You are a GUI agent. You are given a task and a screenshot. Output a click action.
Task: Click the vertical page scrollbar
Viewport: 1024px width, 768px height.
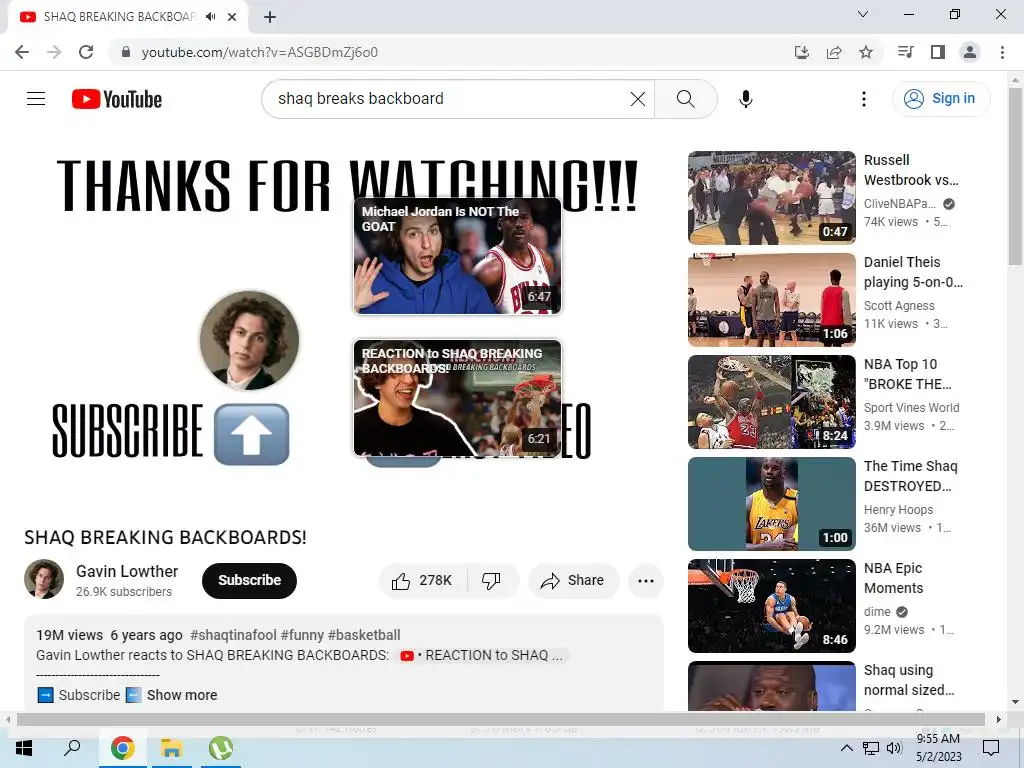1015,176
